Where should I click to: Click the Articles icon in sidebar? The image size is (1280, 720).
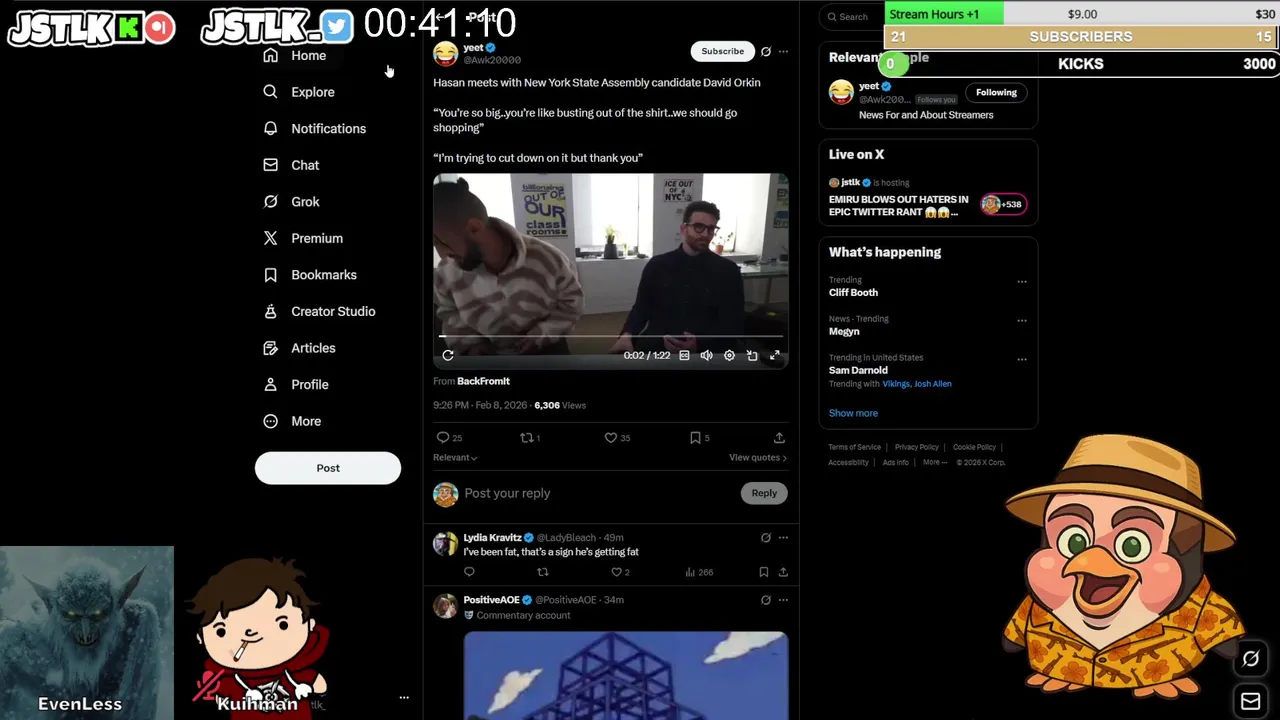coord(270,348)
